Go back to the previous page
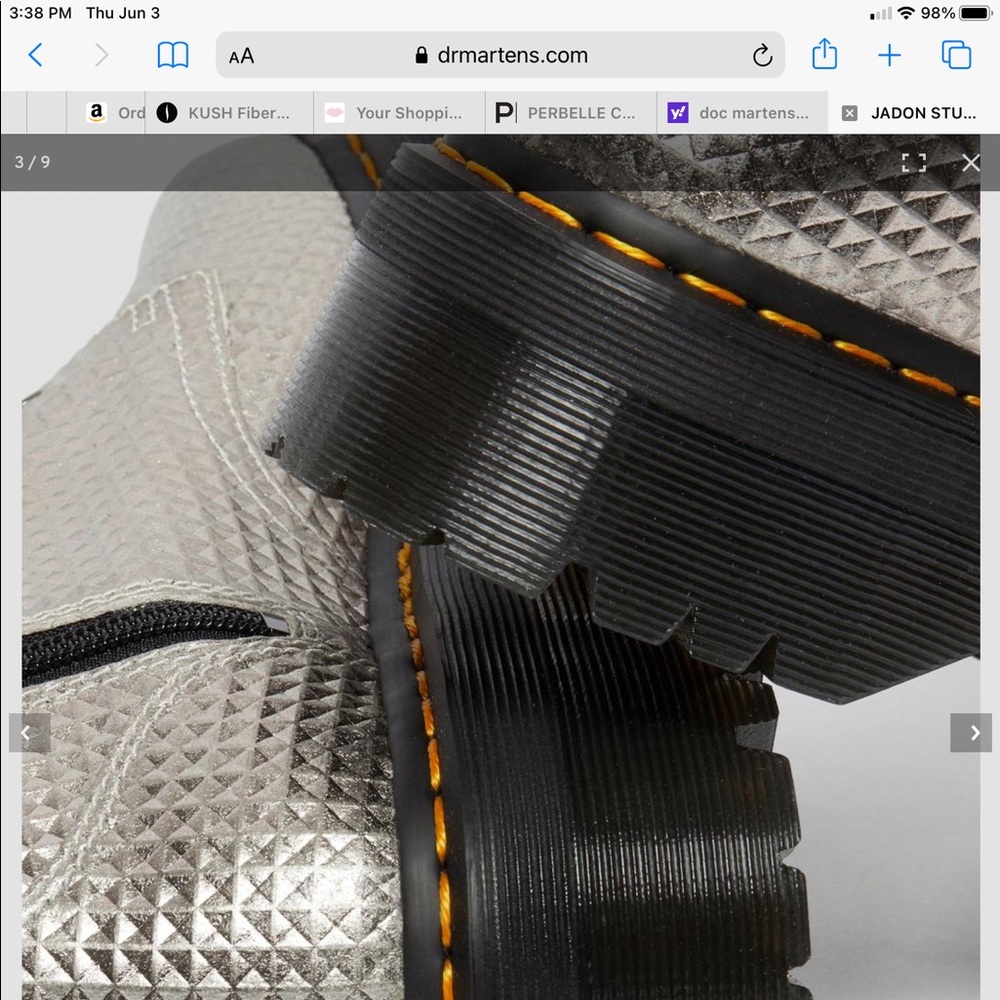Screen dimensions: 1000x1000 [36, 55]
